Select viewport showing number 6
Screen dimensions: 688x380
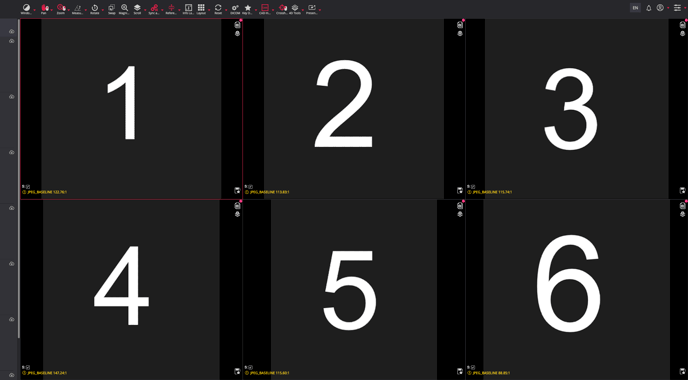point(577,290)
